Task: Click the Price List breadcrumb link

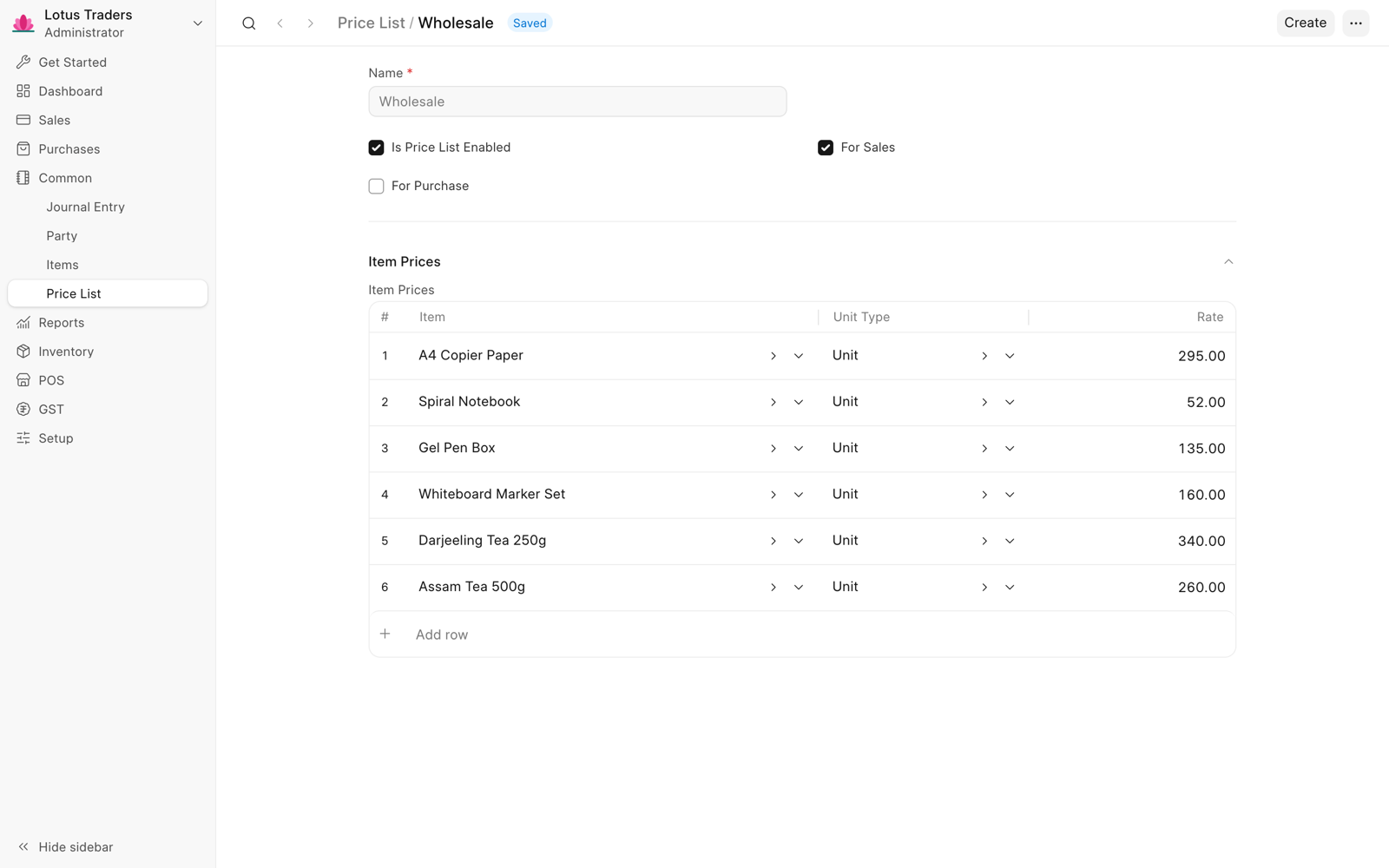Action: pyautogui.click(x=371, y=23)
